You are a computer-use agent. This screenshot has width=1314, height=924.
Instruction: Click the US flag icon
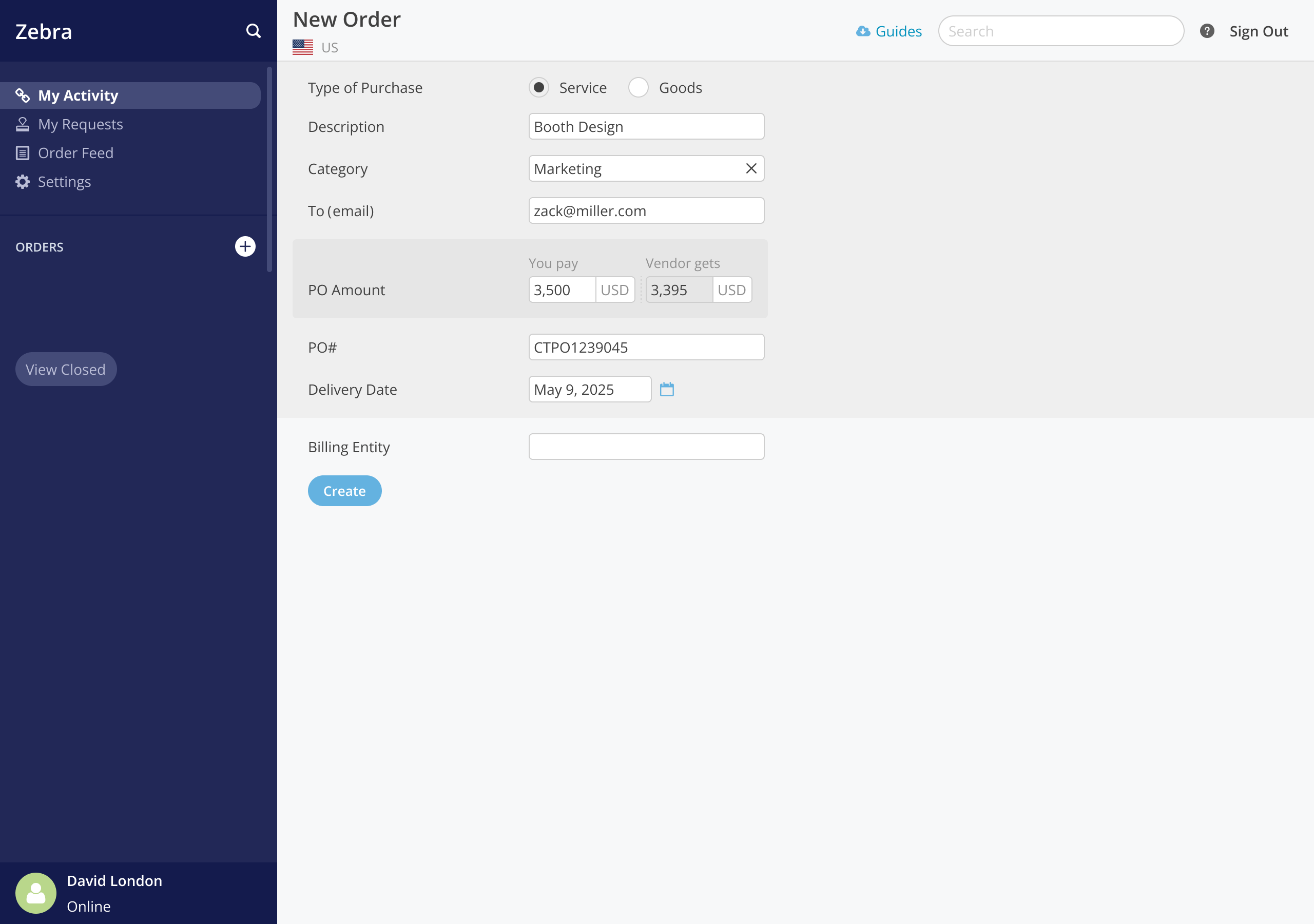coord(303,48)
